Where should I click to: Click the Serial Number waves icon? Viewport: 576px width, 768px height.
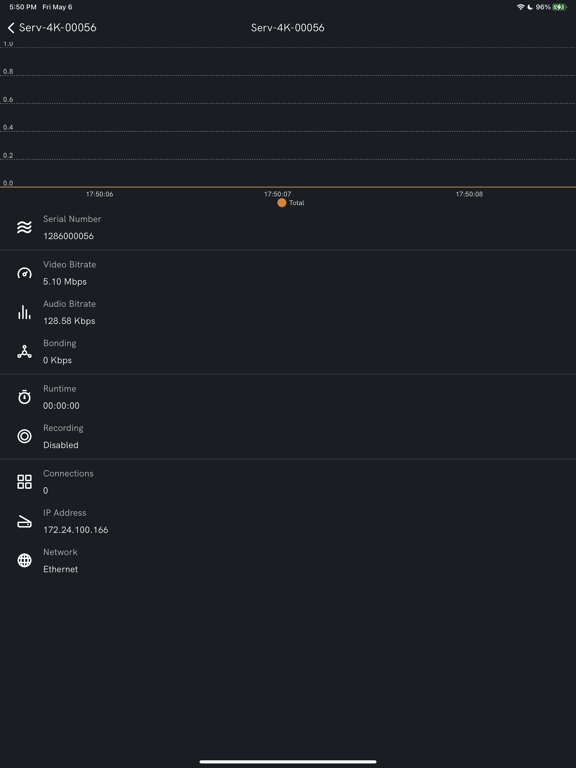point(24,227)
